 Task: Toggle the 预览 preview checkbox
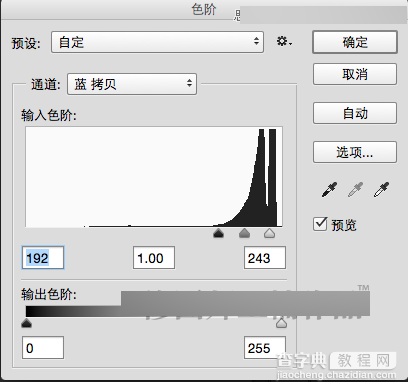[x=320, y=224]
